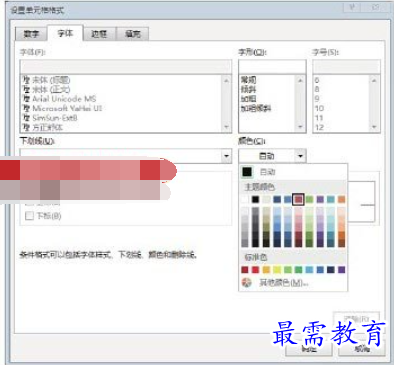Switch to the 边框 tab

pyautogui.click(x=99, y=34)
